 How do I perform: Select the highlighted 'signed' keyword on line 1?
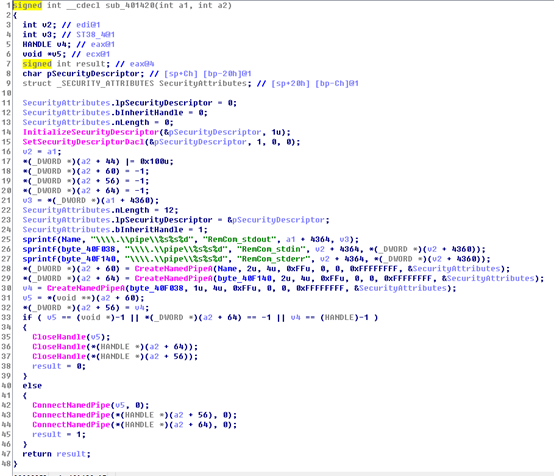point(27,6)
